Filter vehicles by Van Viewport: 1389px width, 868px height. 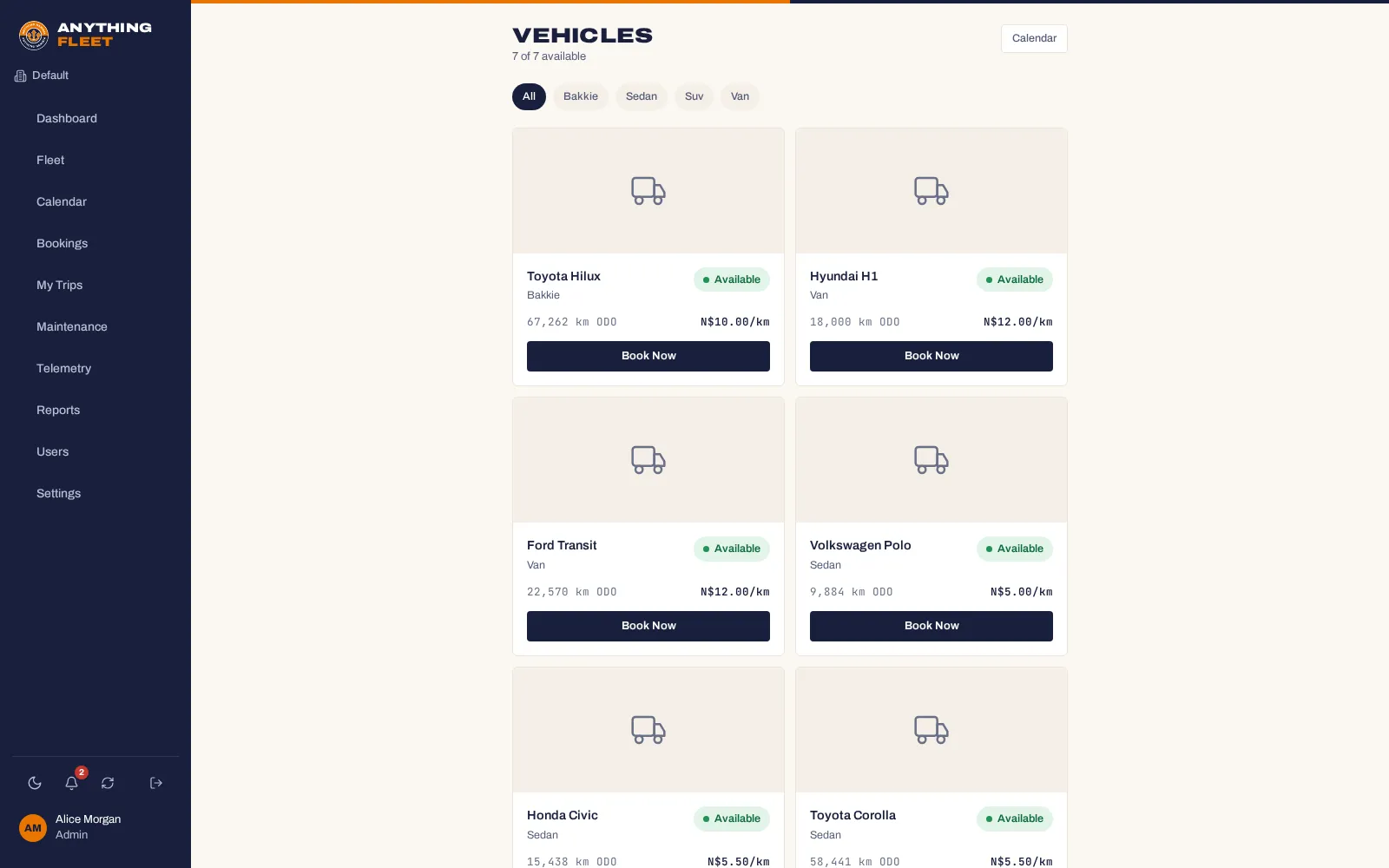pos(740,96)
